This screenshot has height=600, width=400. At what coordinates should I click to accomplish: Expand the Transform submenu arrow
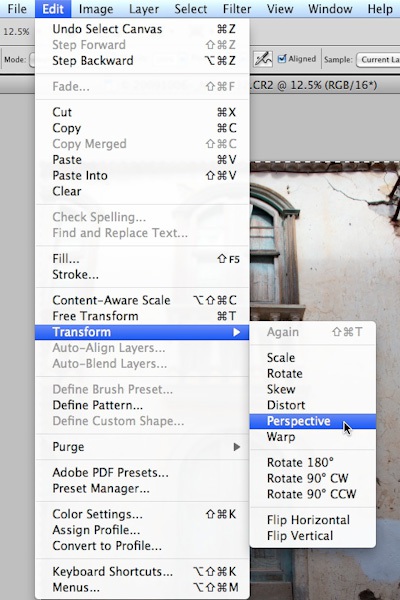(237, 332)
